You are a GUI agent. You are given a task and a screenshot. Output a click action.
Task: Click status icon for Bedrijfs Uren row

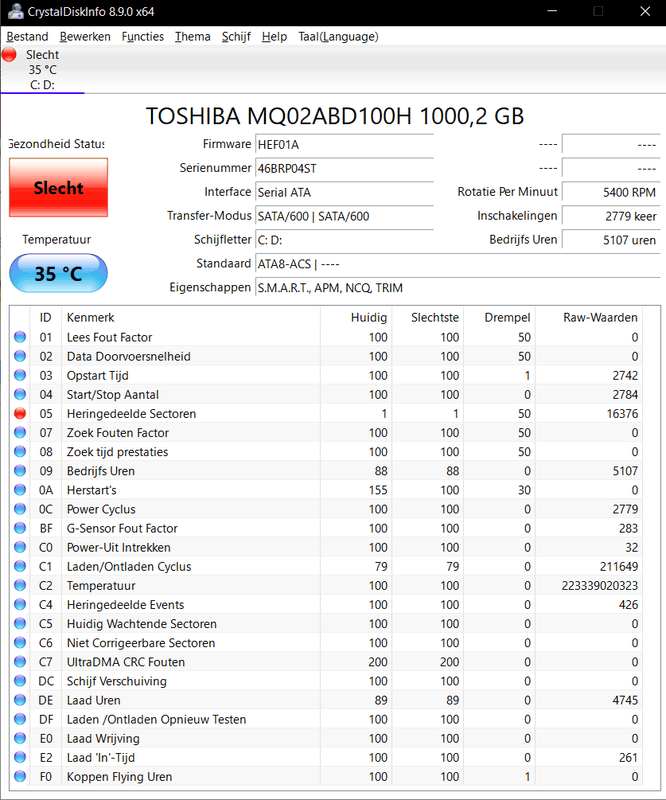(x=20, y=470)
